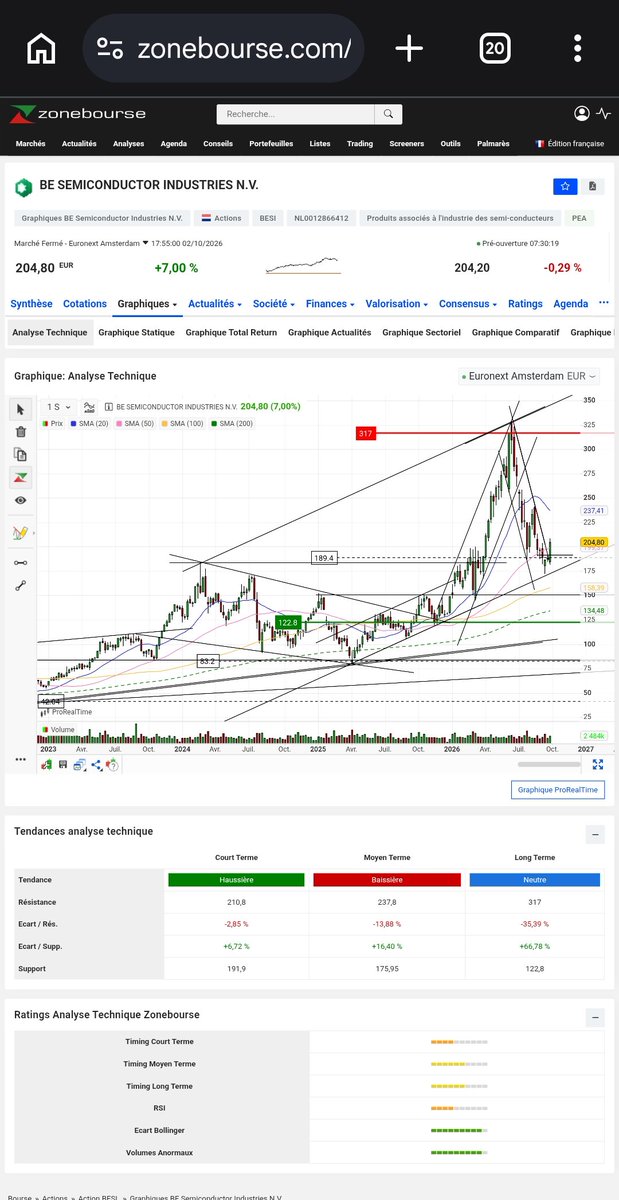The height and width of the screenshot is (1200, 619).
Task: Click the info icon before stock name in chart
Action: 108,408
